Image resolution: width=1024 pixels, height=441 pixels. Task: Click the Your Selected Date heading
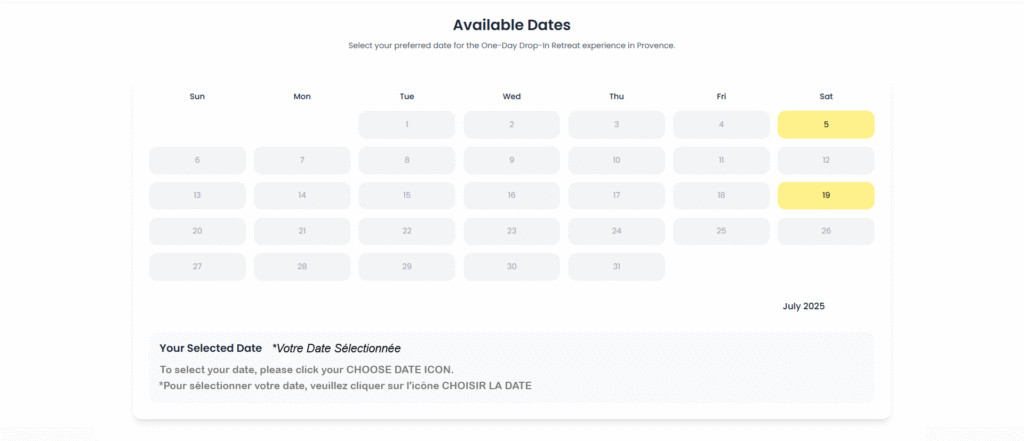[x=210, y=348]
